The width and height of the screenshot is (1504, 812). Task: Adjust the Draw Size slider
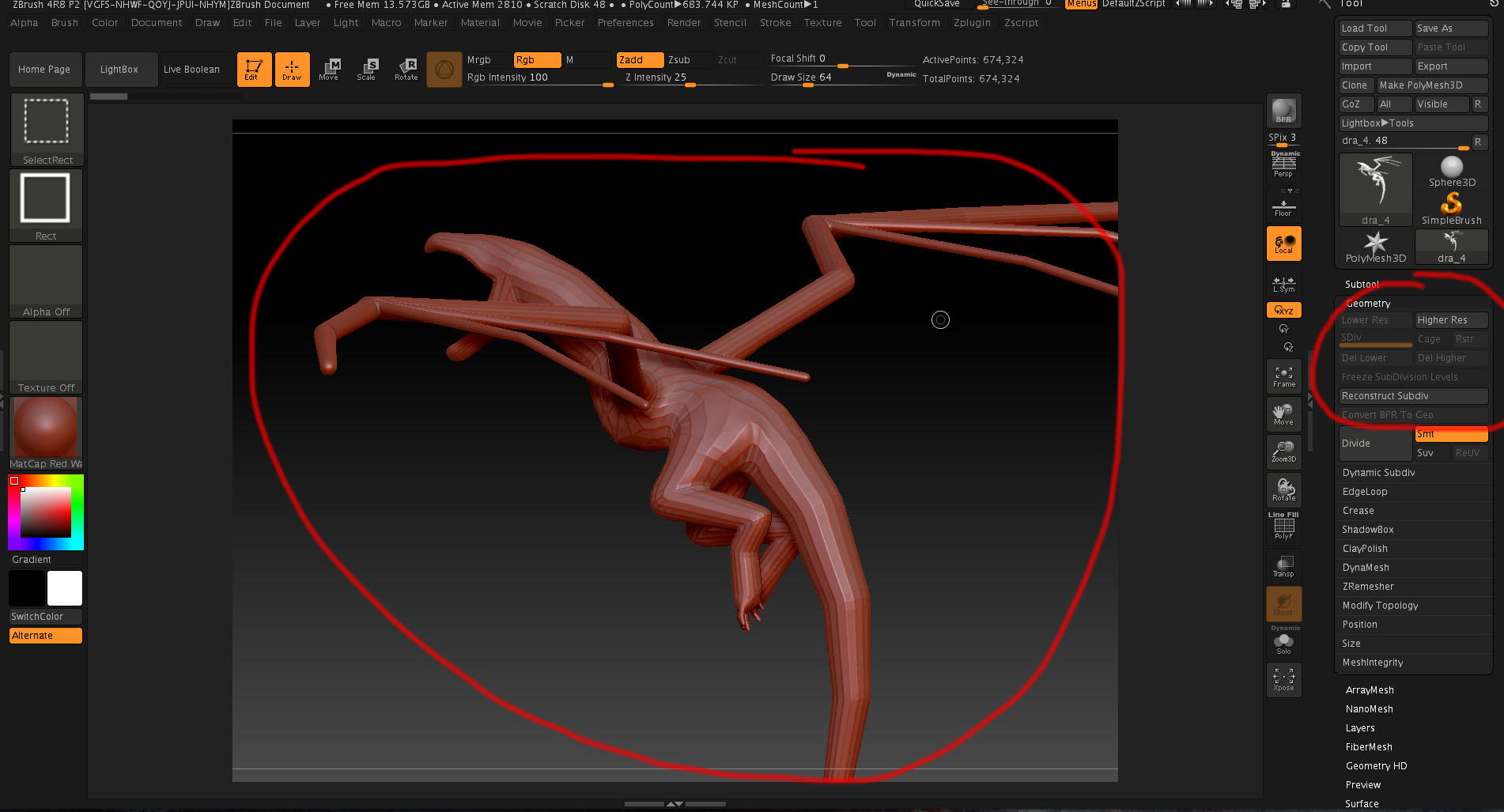pyautogui.click(x=843, y=77)
